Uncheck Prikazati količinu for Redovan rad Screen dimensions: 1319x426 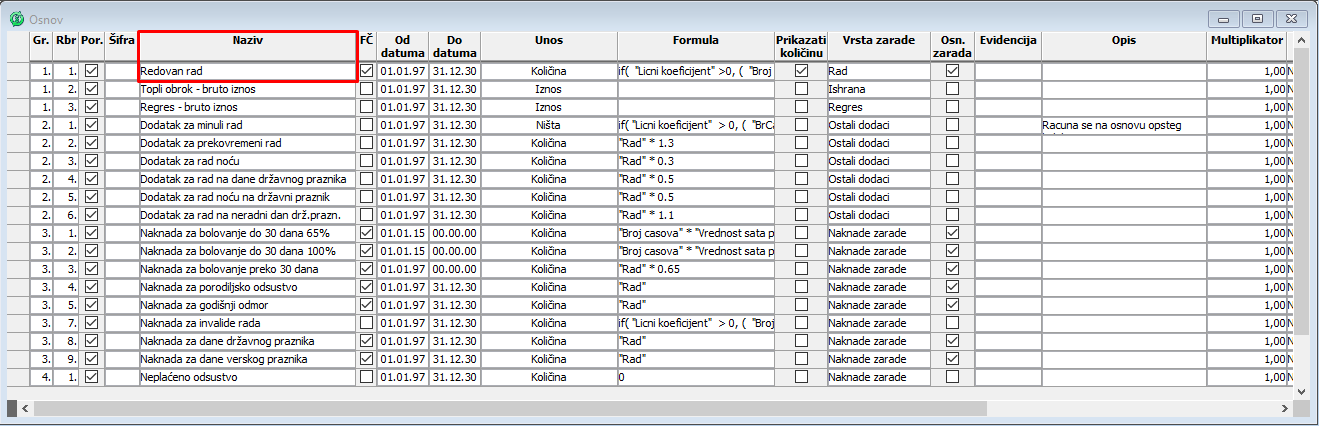801,71
